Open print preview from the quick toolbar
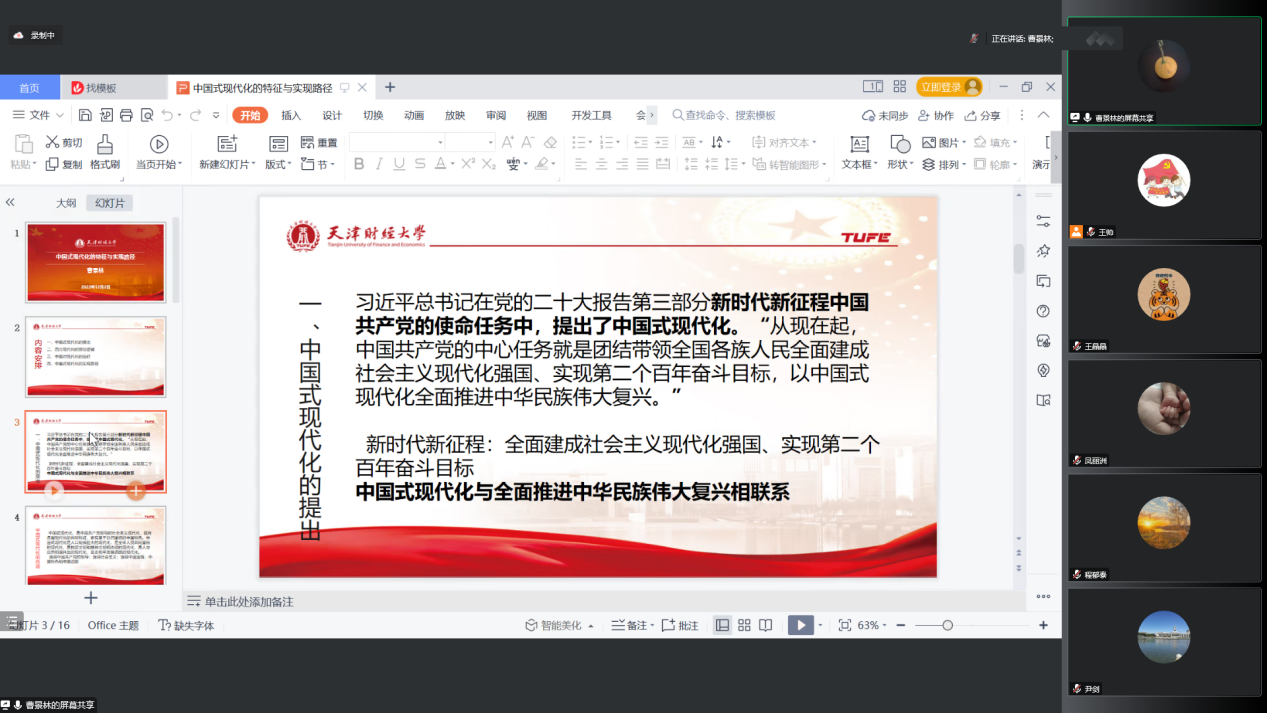The image size is (1267, 713). (147, 115)
